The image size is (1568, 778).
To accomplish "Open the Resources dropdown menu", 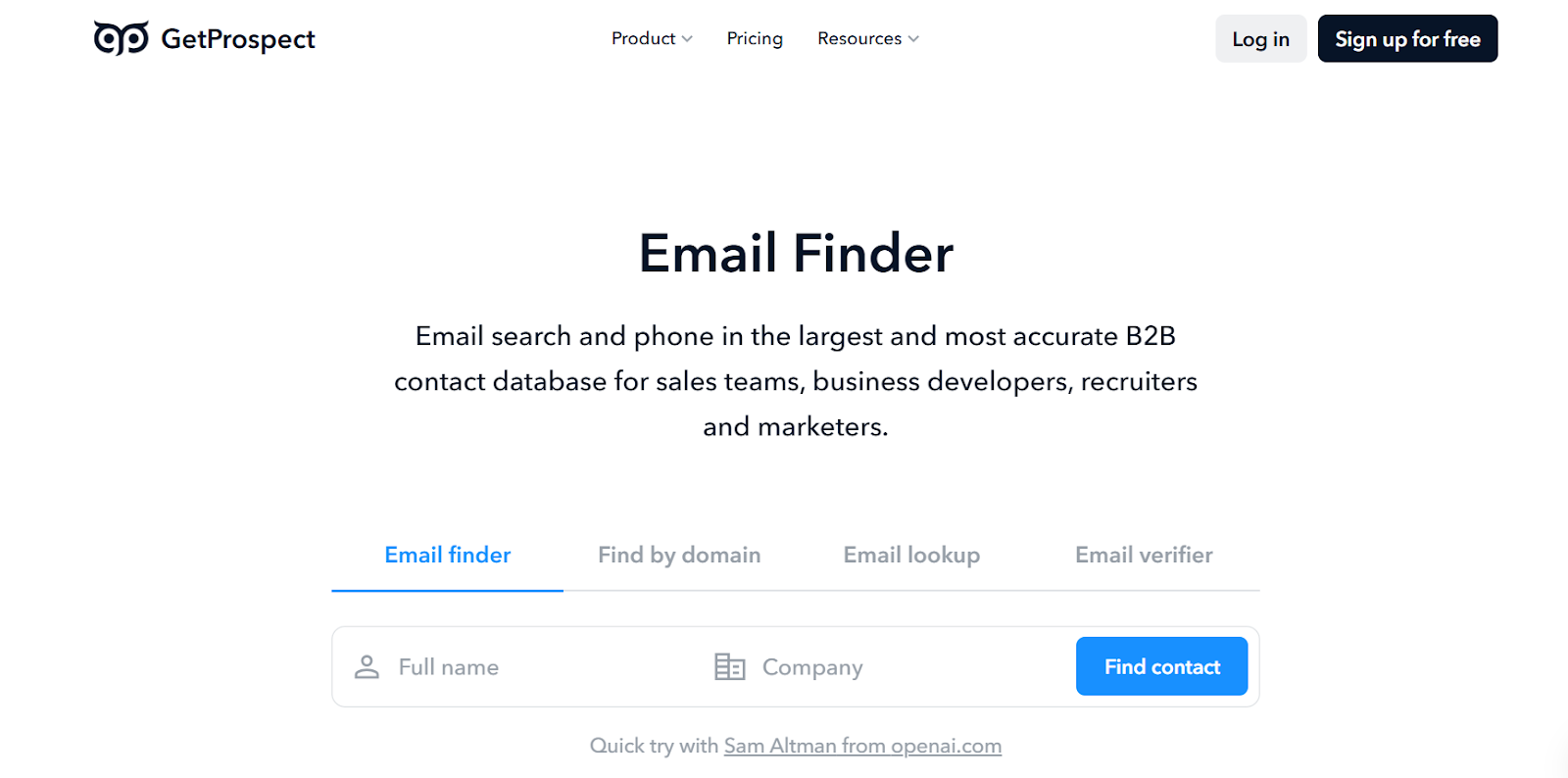I will pos(859,39).
